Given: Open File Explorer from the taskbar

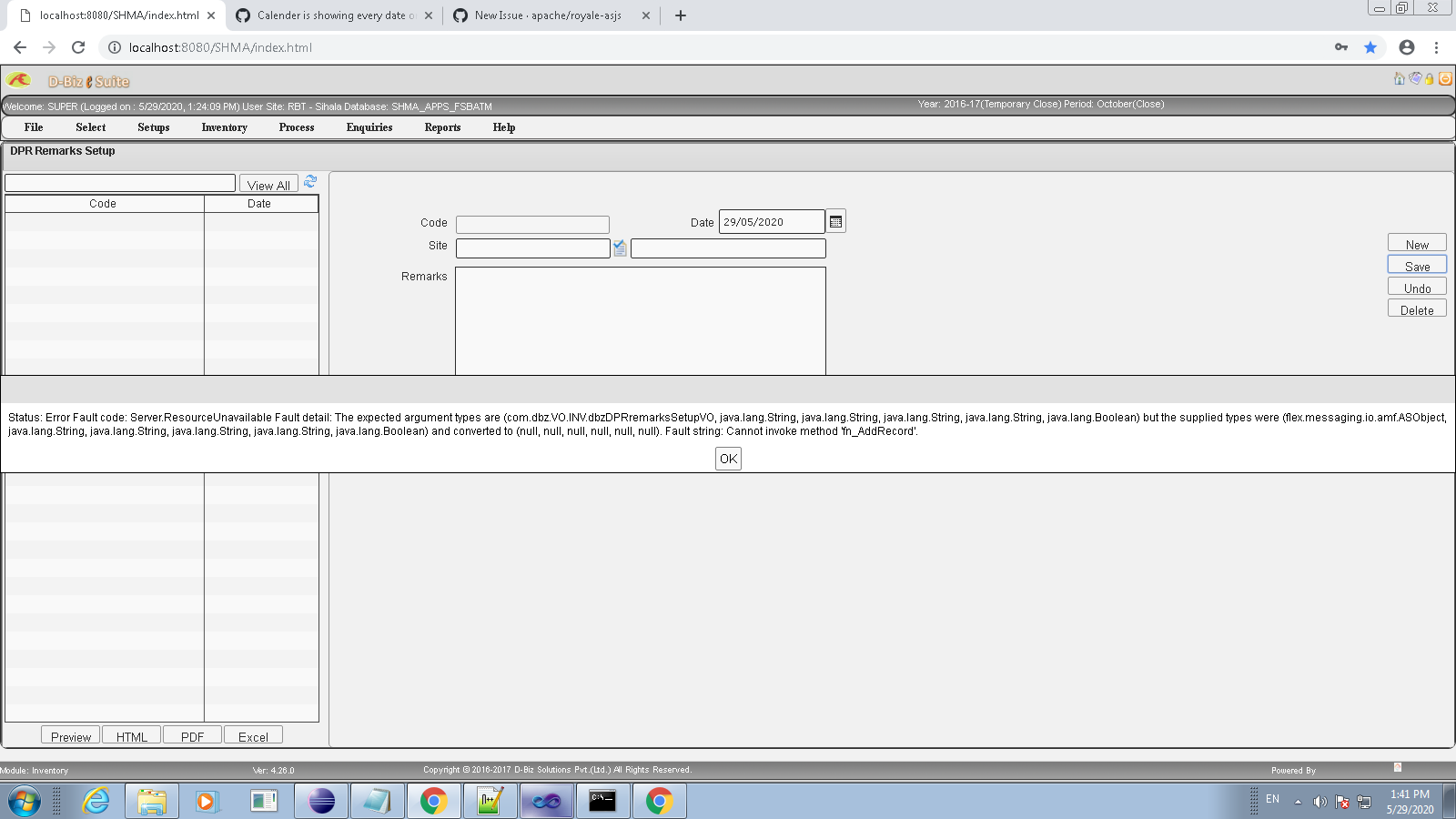Looking at the screenshot, I should 152,802.
